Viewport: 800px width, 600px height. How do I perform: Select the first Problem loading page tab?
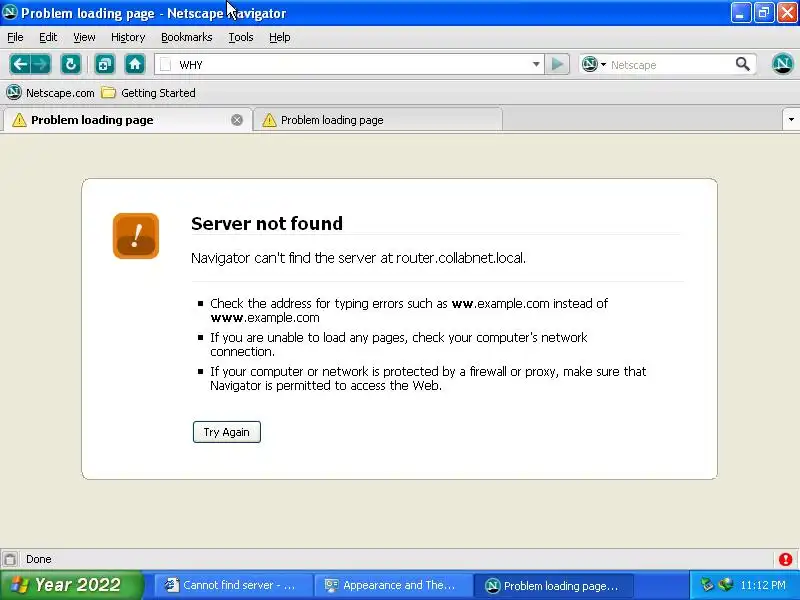tap(127, 120)
